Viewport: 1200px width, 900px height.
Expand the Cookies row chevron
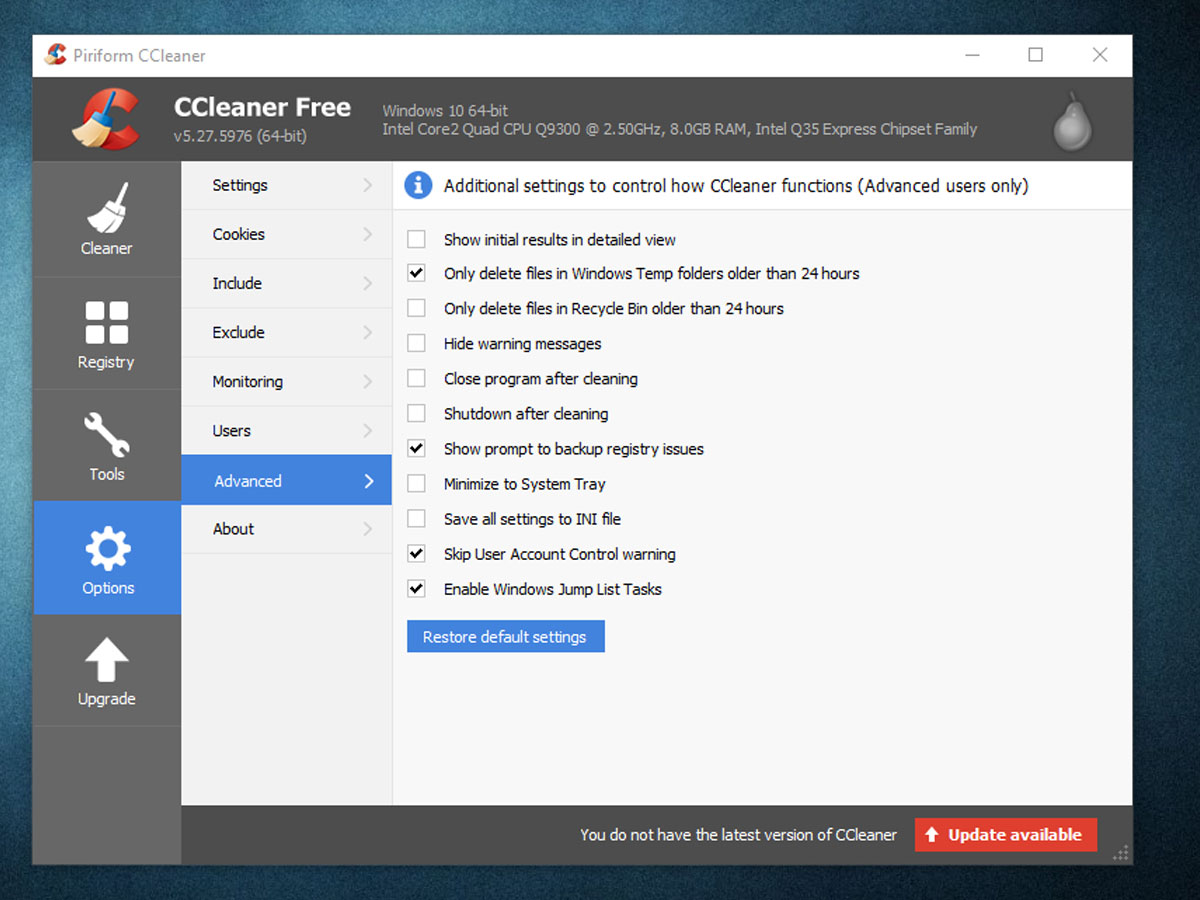tap(368, 234)
